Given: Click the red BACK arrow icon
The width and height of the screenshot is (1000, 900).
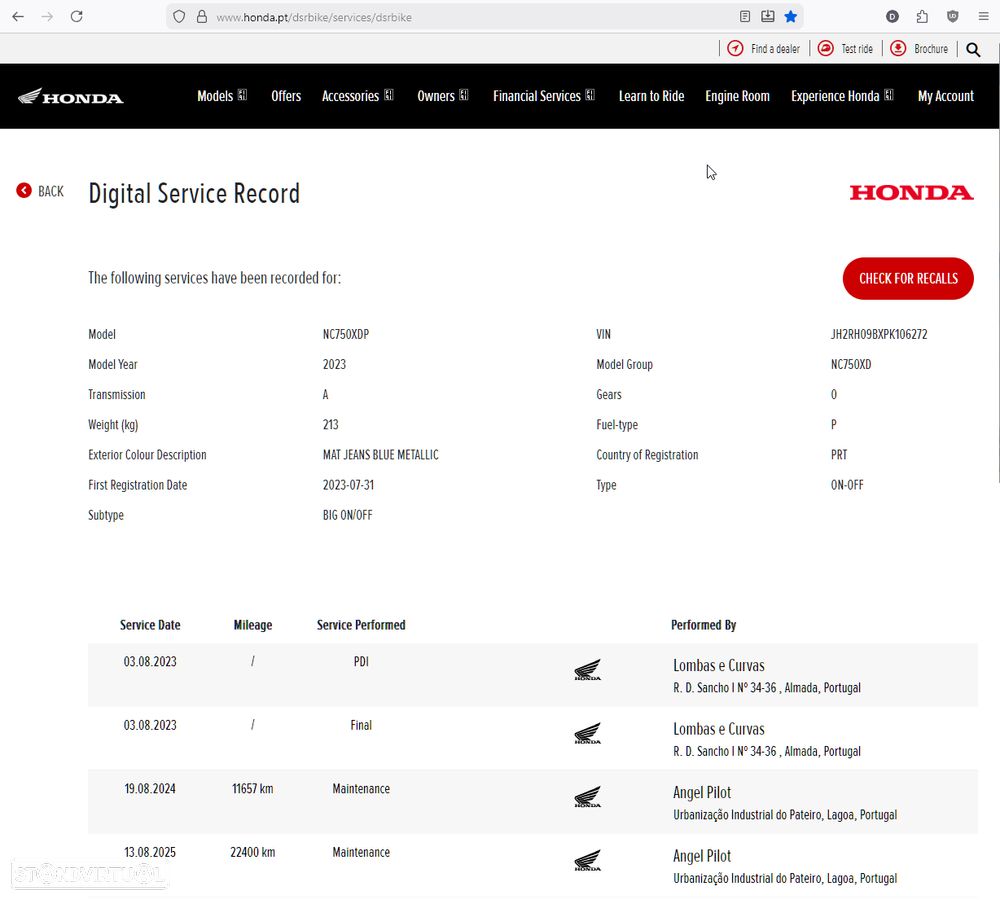Looking at the screenshot, I should (24, 190).
